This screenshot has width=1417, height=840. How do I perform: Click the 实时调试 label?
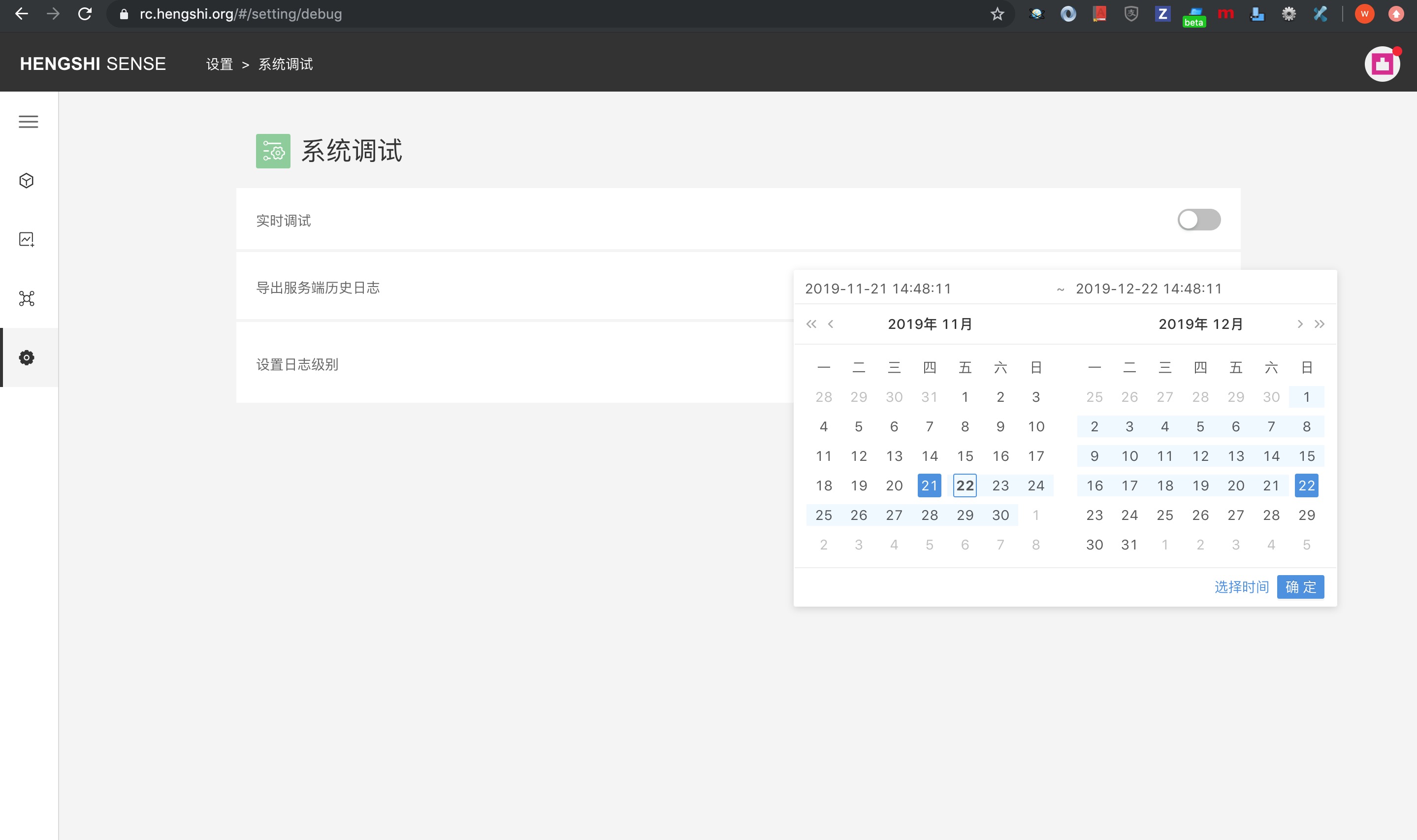pos(284,221)
